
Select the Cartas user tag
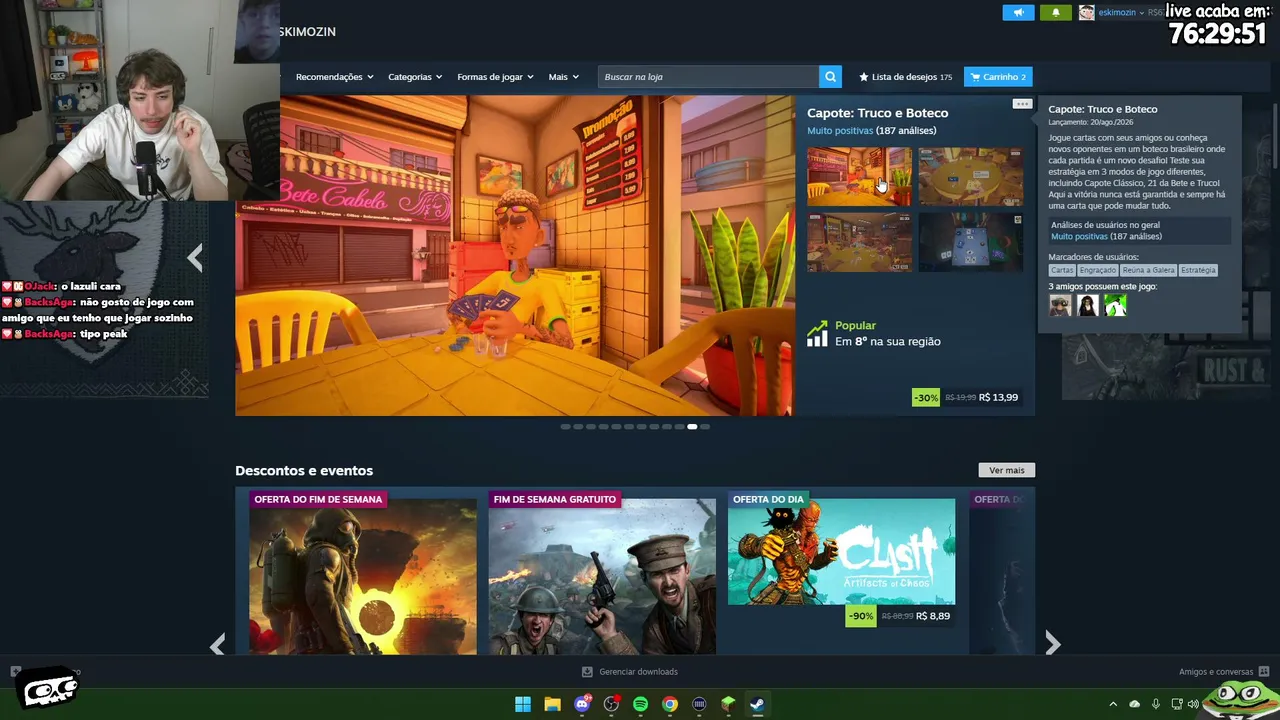pyautogui.click(x=1062, y=270)
